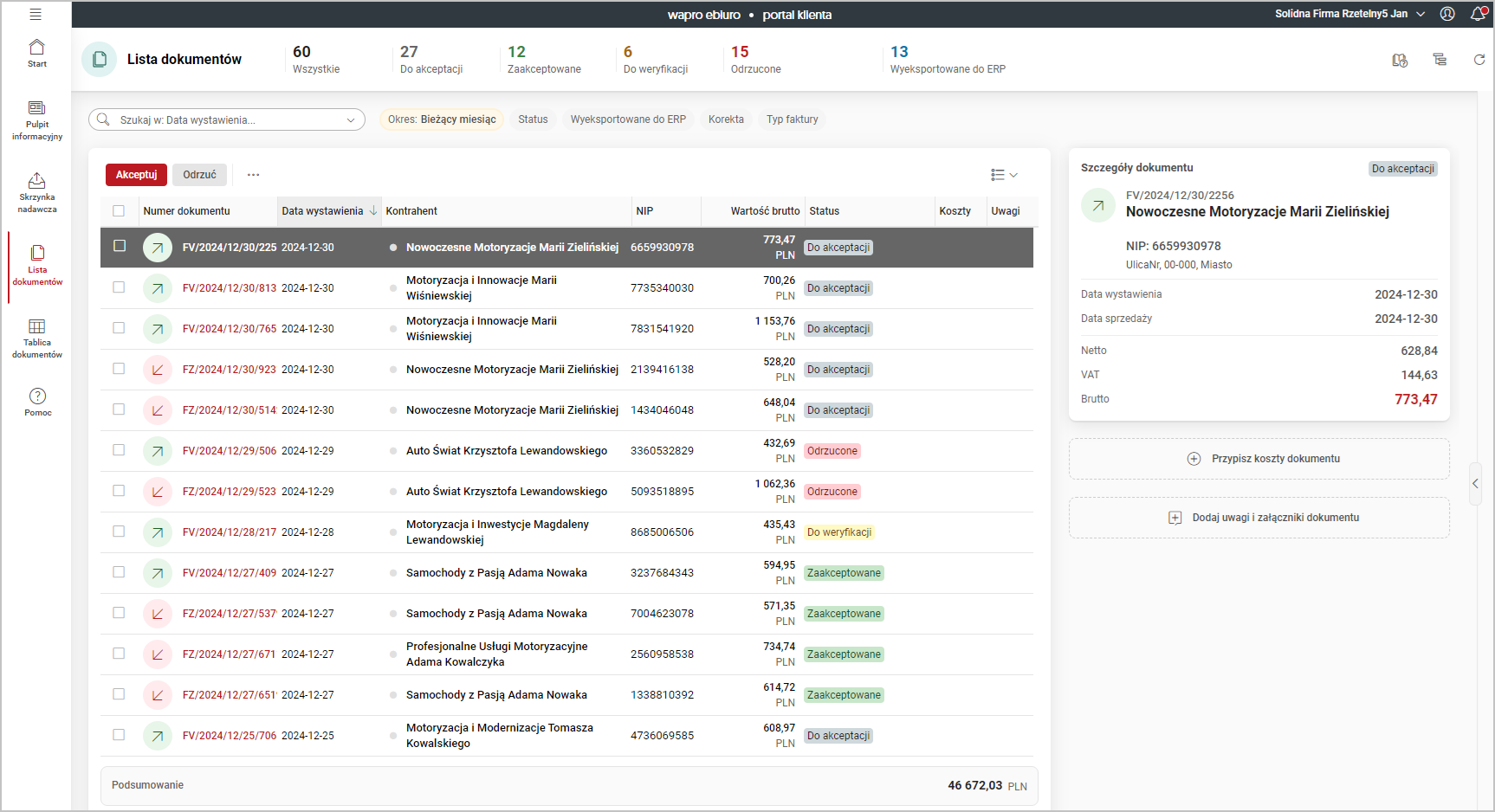Check the box for FZ/2024/12/30/514 row
The image size is (1495, 812).
tap(119, 409)
